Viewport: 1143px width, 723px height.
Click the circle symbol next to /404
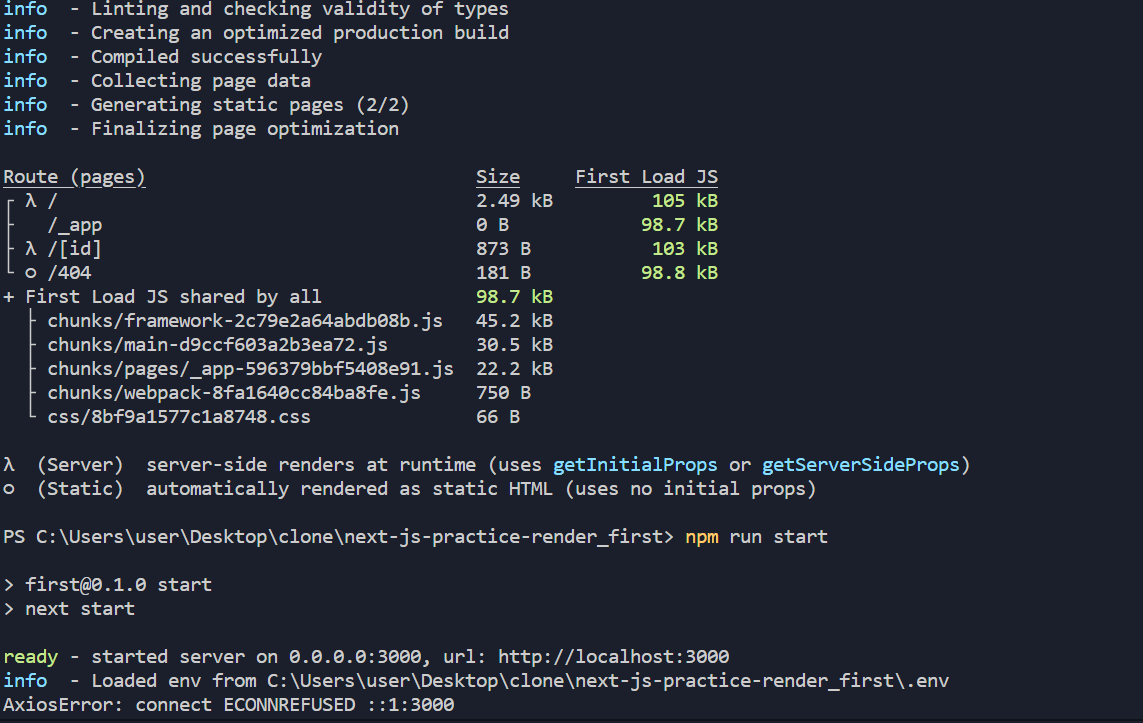pos(31,273)
